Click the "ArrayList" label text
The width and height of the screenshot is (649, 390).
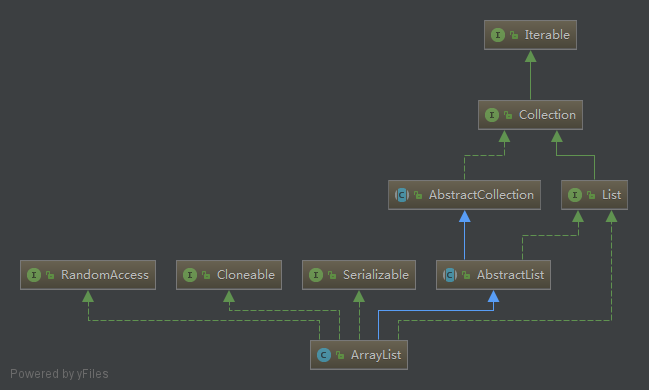(376, 355)
